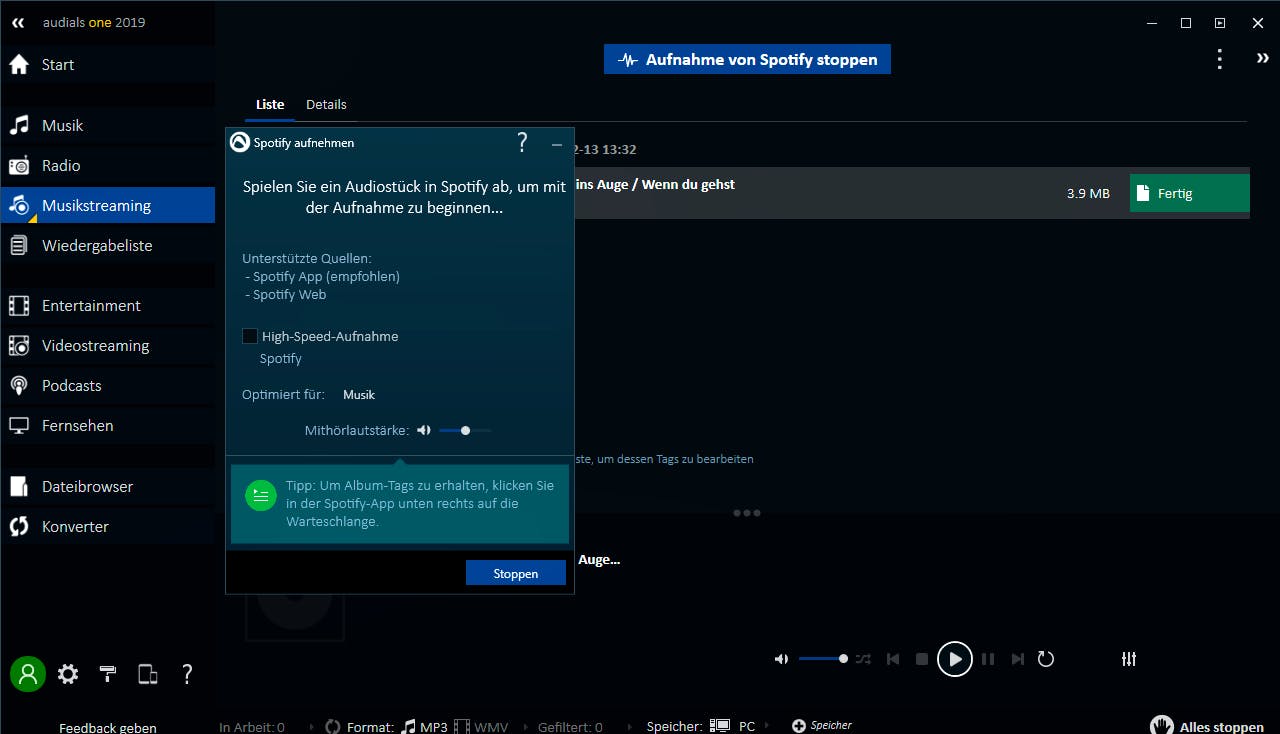
Task: Click Alles stoppen
Action: tap(1207, 726)
